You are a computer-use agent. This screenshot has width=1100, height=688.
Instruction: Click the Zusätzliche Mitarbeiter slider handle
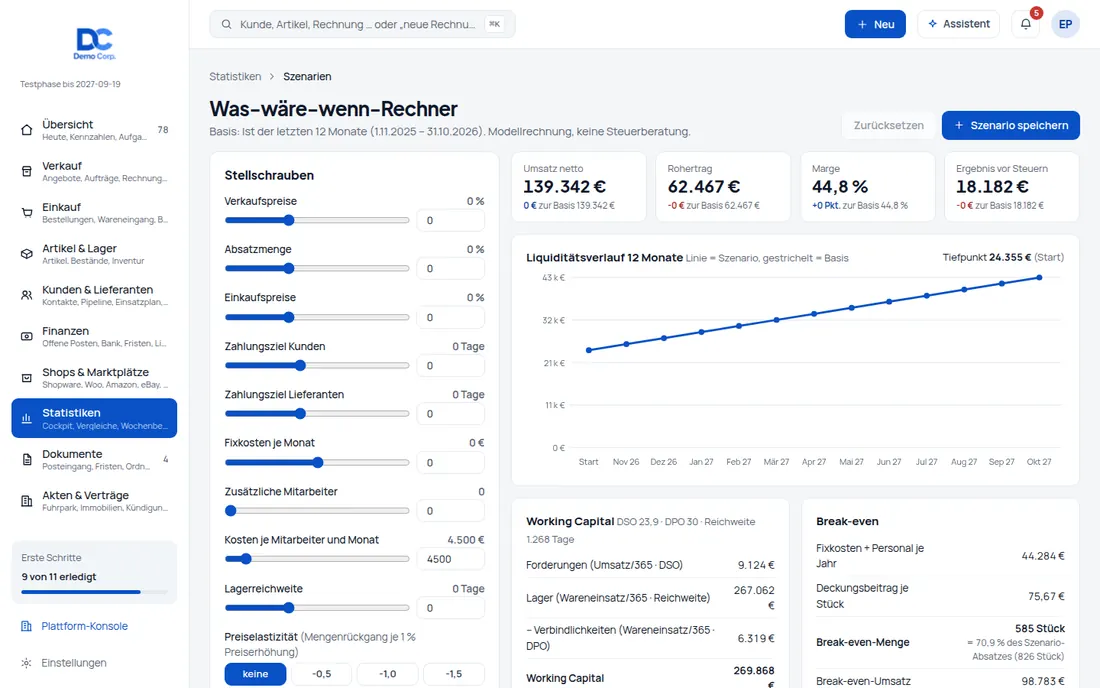(x=231, y=511)
